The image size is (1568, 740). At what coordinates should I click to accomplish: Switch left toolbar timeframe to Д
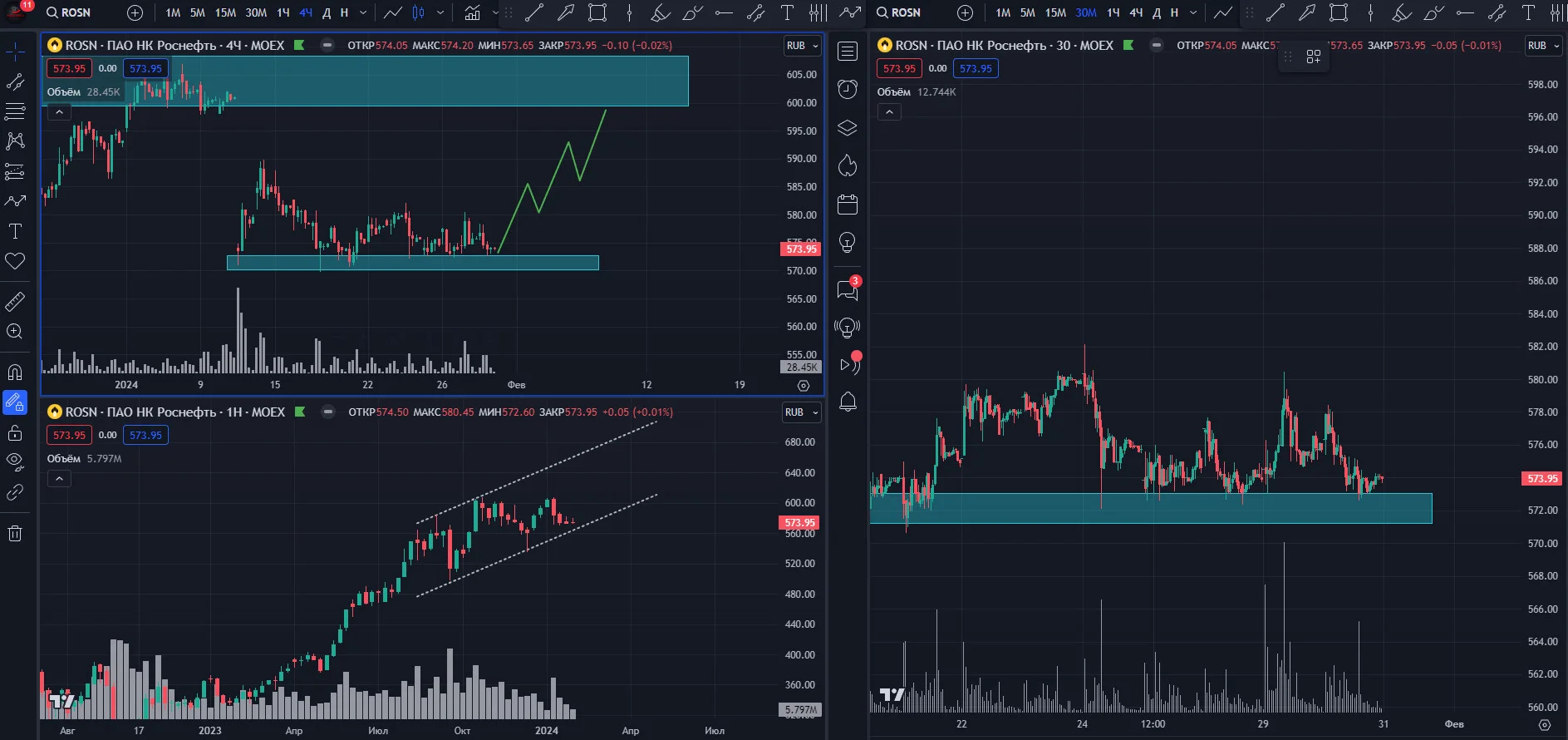click(327, 12)
